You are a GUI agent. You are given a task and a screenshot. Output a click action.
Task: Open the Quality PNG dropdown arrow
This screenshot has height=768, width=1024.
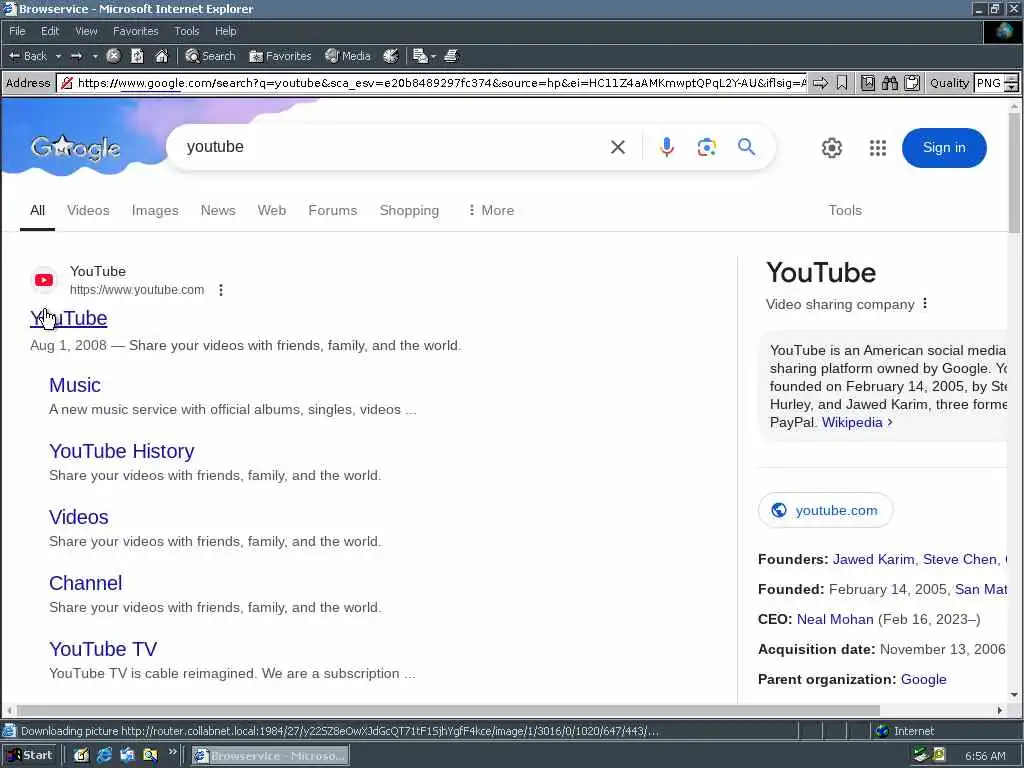point(1012,88)
